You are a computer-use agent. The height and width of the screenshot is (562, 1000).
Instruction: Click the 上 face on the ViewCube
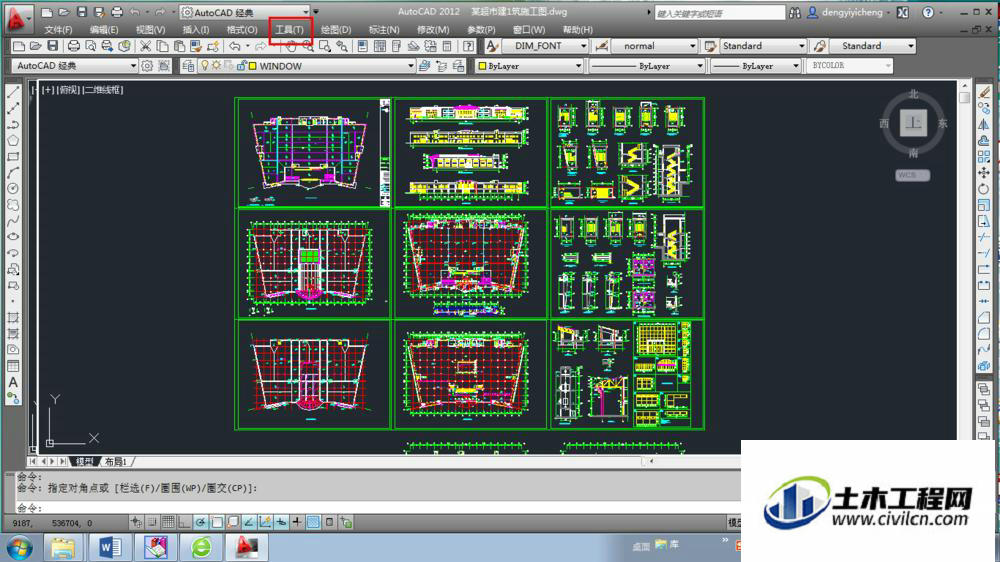[x=913, y=123]
